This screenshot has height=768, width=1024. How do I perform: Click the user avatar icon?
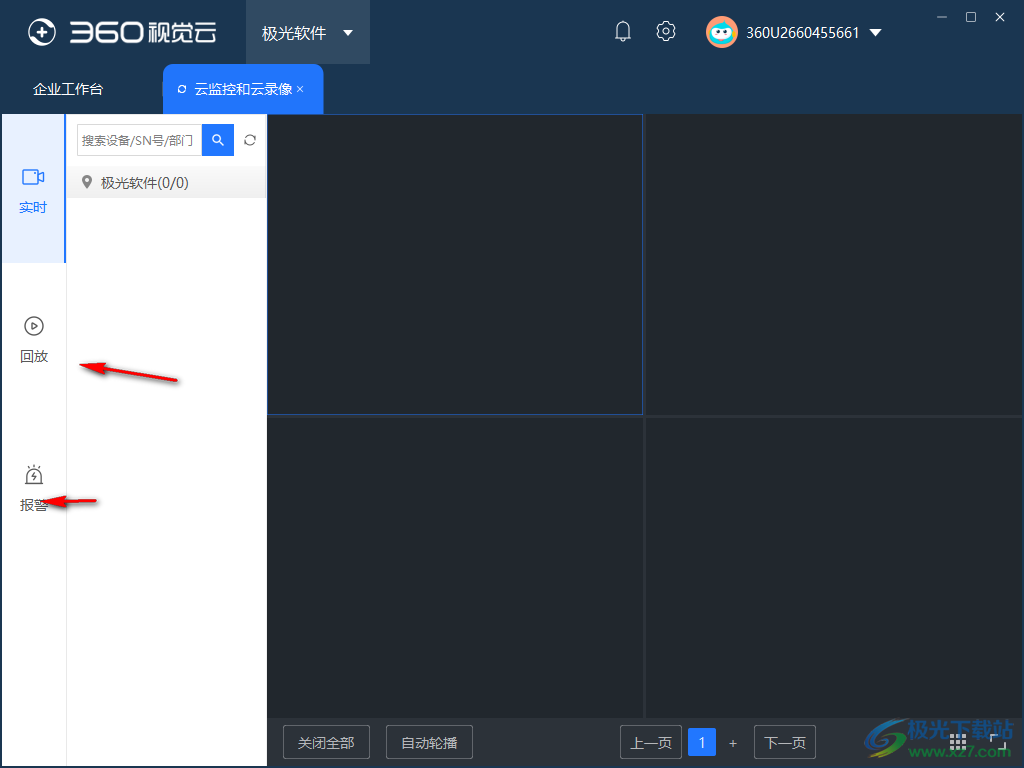point(722,32)
